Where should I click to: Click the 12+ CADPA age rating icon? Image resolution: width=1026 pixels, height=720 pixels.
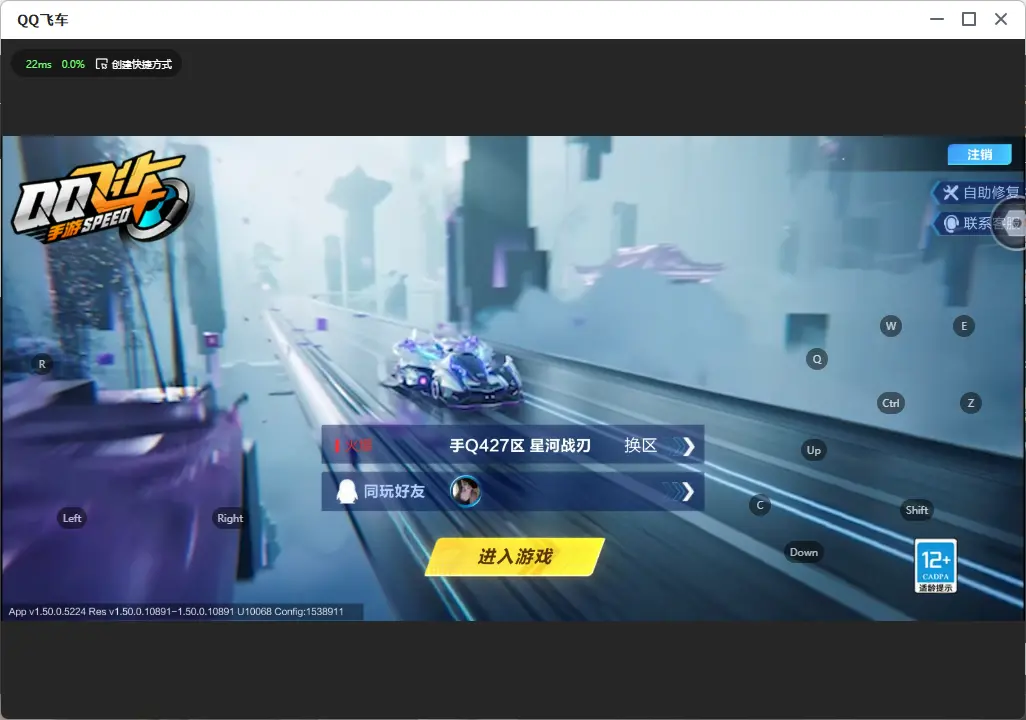936,566
